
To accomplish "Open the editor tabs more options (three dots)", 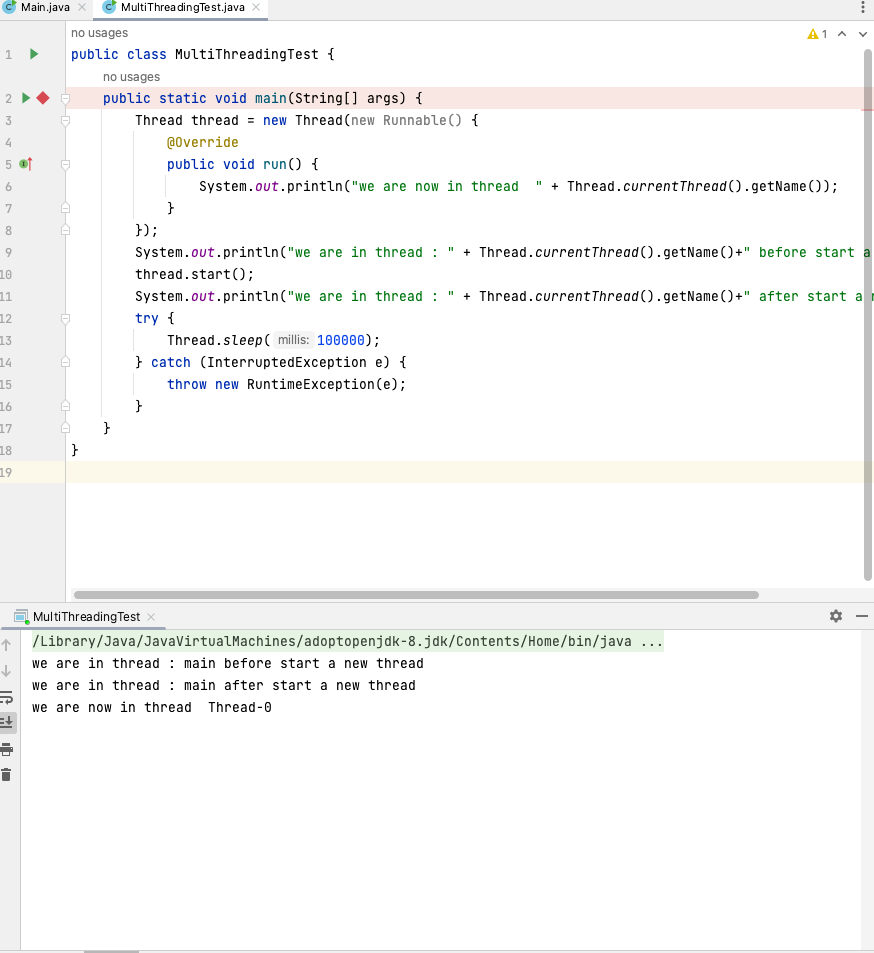I will coord(862,7).
